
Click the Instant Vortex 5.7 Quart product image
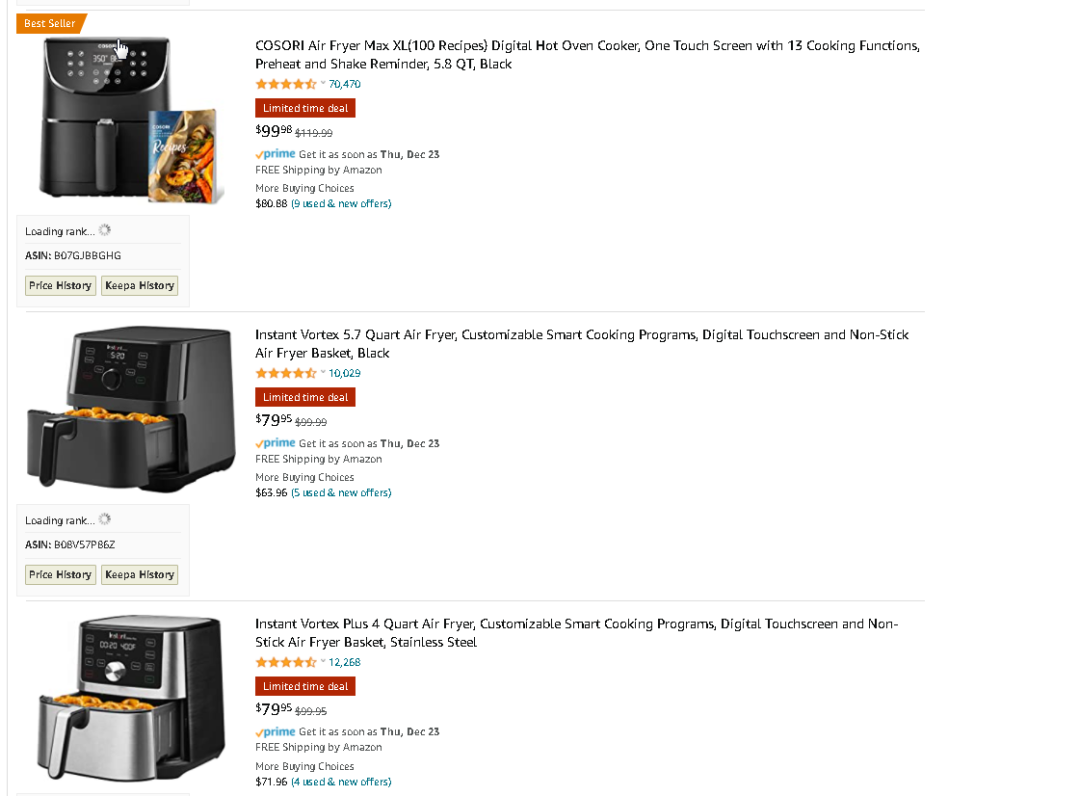coord(130,410)
